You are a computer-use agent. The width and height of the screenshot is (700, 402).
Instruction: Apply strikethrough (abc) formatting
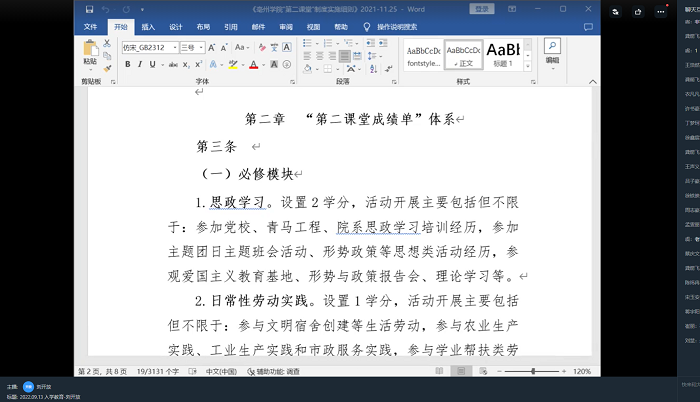click(x=173, y=65)
